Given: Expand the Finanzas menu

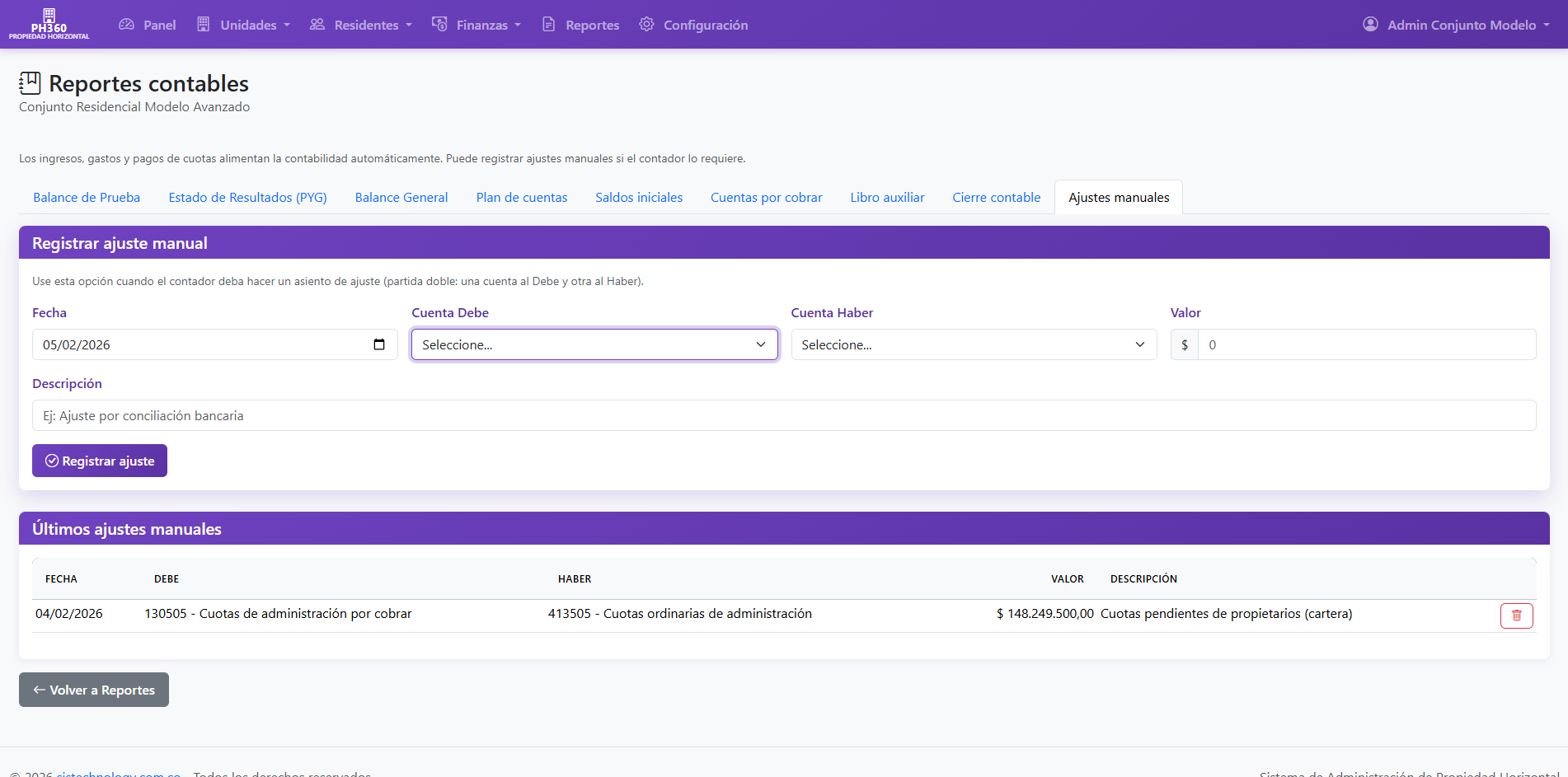Looking at the screenshot, I should pyautogui.click(x=477, y=25).
